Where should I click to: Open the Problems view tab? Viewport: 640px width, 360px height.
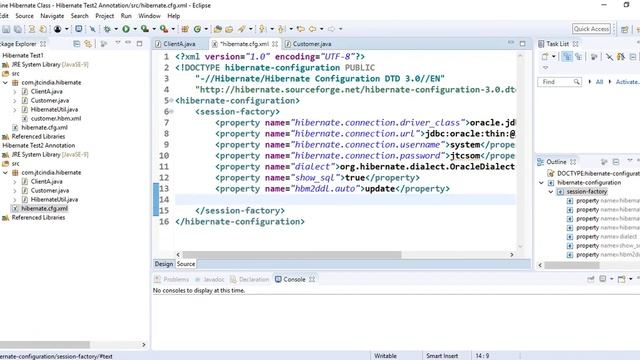coord(172,280)
